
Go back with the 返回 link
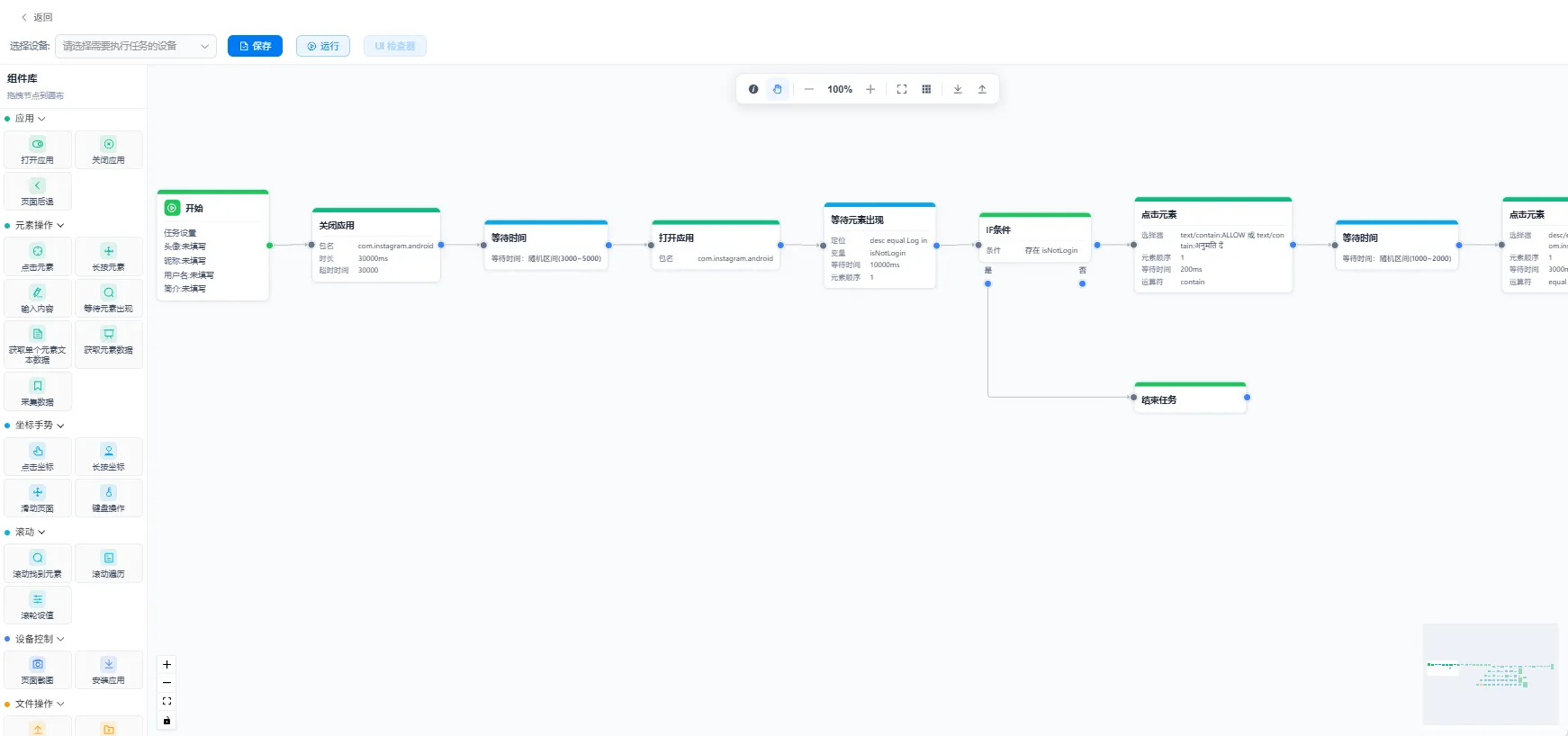37,17
